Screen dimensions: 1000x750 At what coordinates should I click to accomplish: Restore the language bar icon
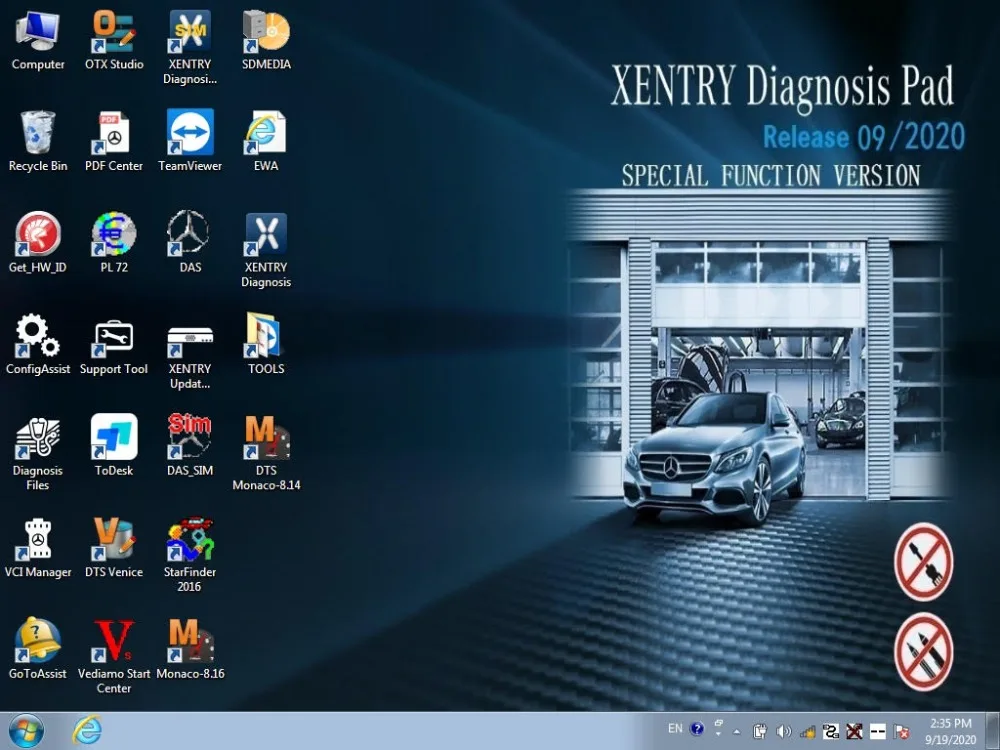click(719, 724)
